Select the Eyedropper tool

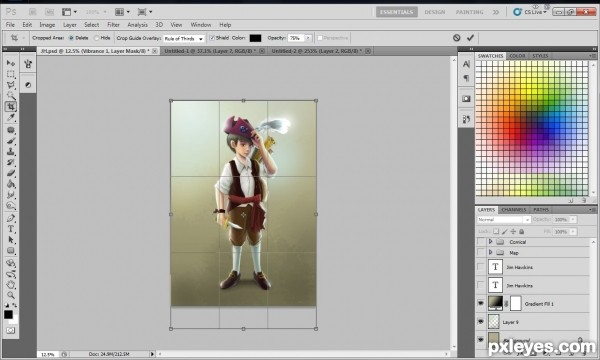pyautogui.click(x=11, y=118)
